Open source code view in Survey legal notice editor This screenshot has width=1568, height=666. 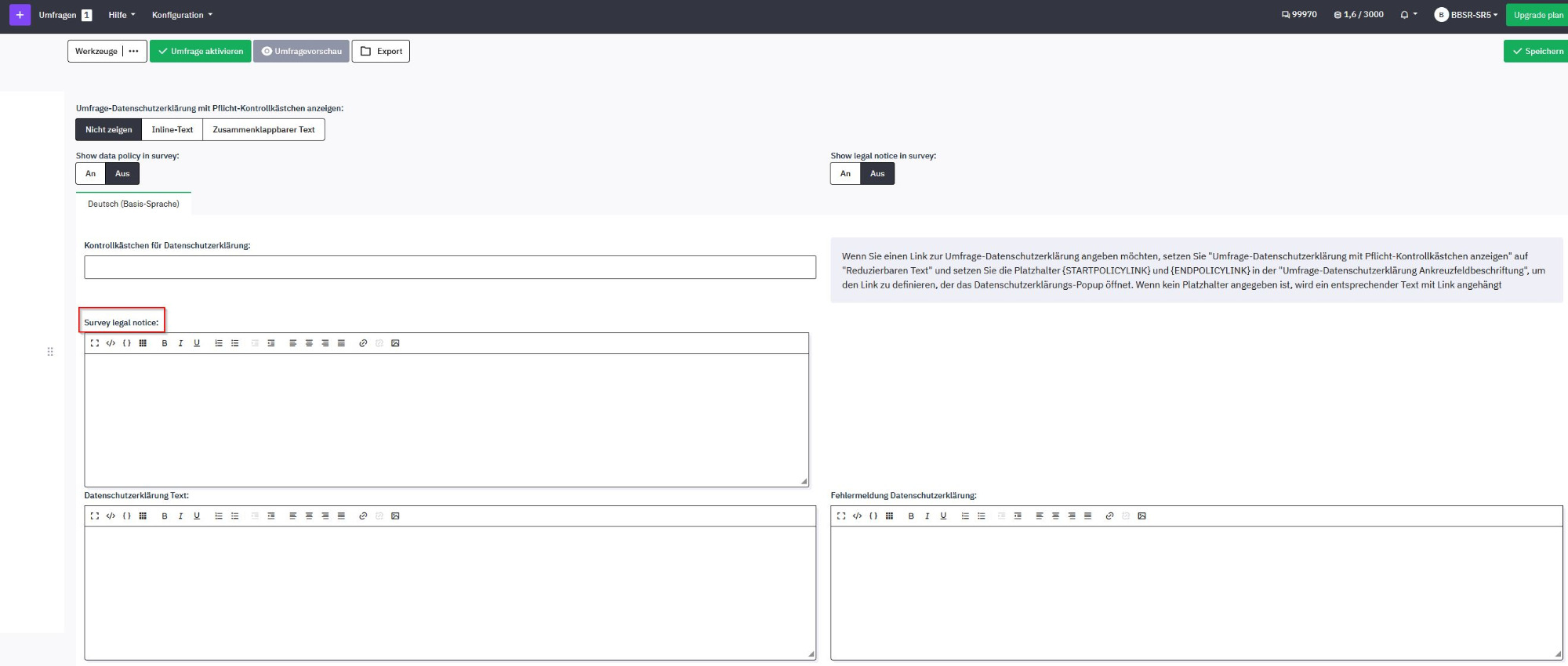111,343
